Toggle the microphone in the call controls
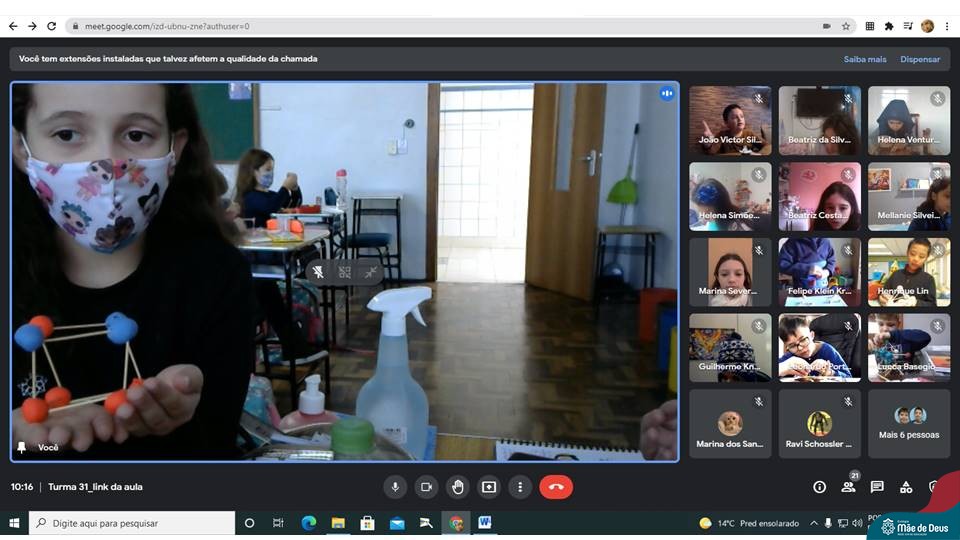This screenshot has width=960, height=540. tap(395, 487)
